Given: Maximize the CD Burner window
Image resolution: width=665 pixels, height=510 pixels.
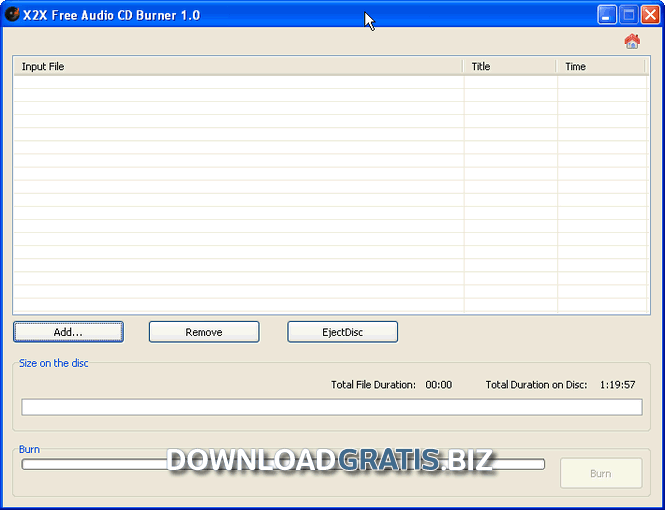Looking at the screenshot, I should pos(629,15).
